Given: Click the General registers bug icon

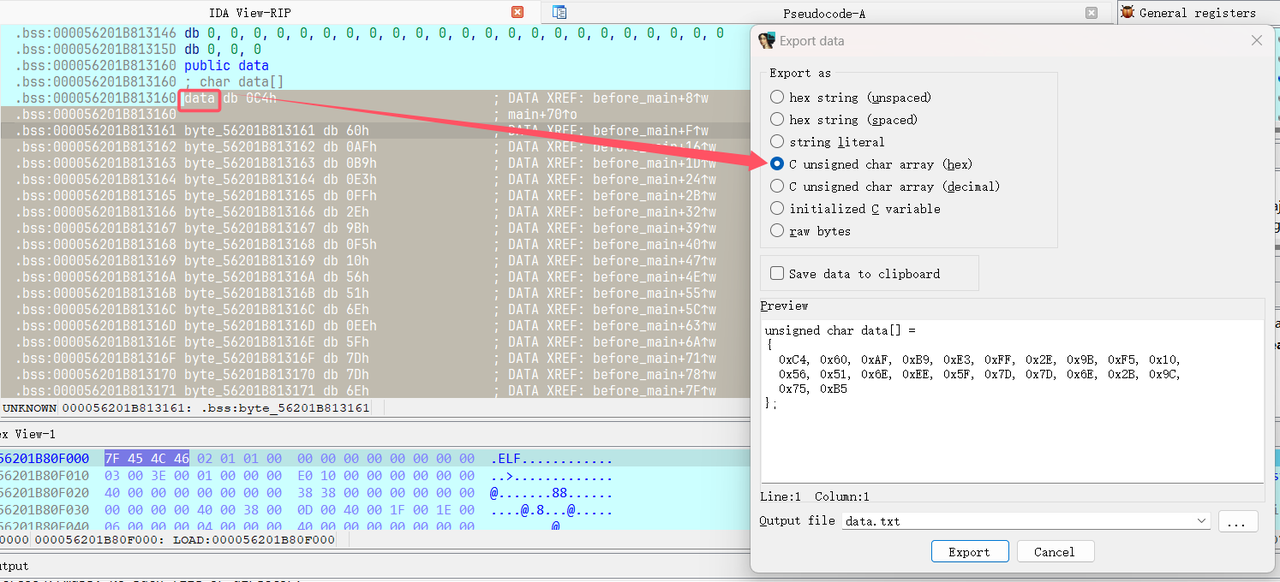Looking at the screenshot, I should [1127, 12].
